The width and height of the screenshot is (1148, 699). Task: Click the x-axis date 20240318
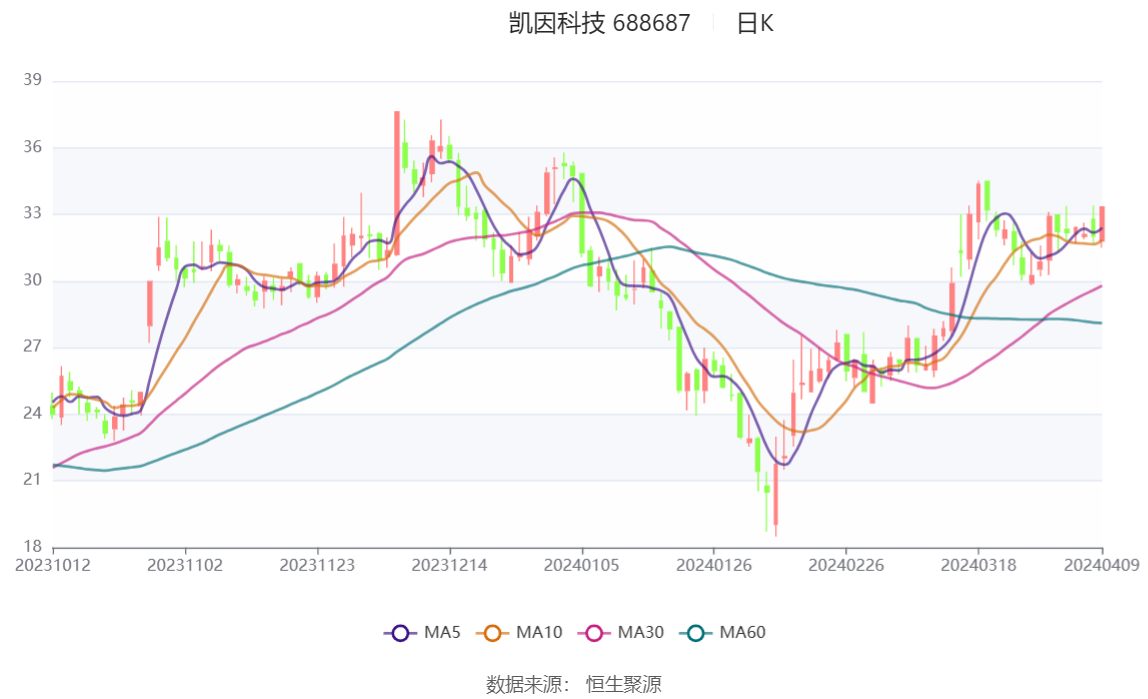coord(978,566)
